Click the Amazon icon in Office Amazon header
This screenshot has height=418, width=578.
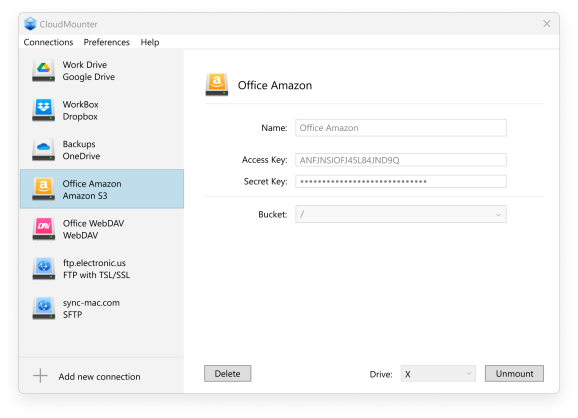pyautogui.click(x=217, y=84)
